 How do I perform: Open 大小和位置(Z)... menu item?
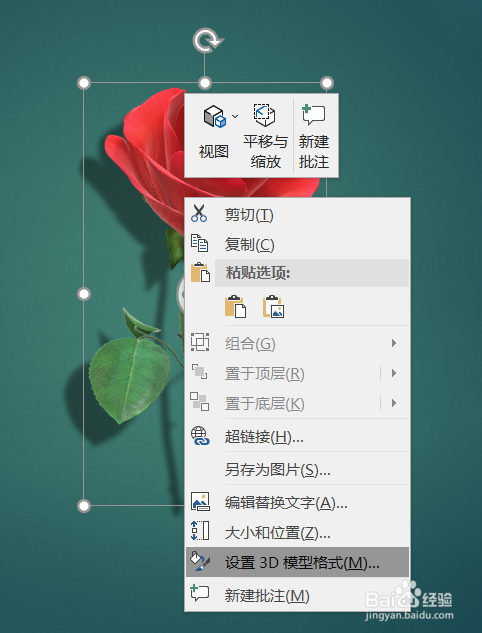pos(298,533)
